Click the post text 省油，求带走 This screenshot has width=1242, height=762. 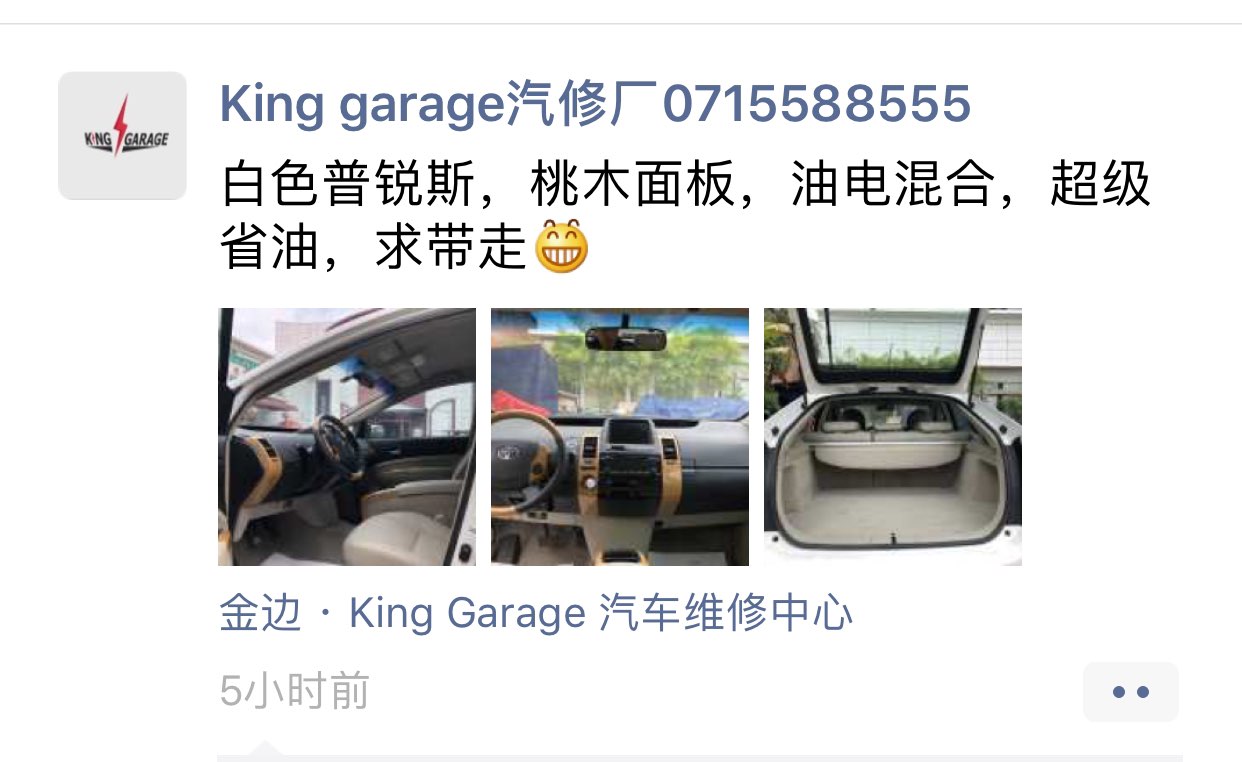(374, 248)
